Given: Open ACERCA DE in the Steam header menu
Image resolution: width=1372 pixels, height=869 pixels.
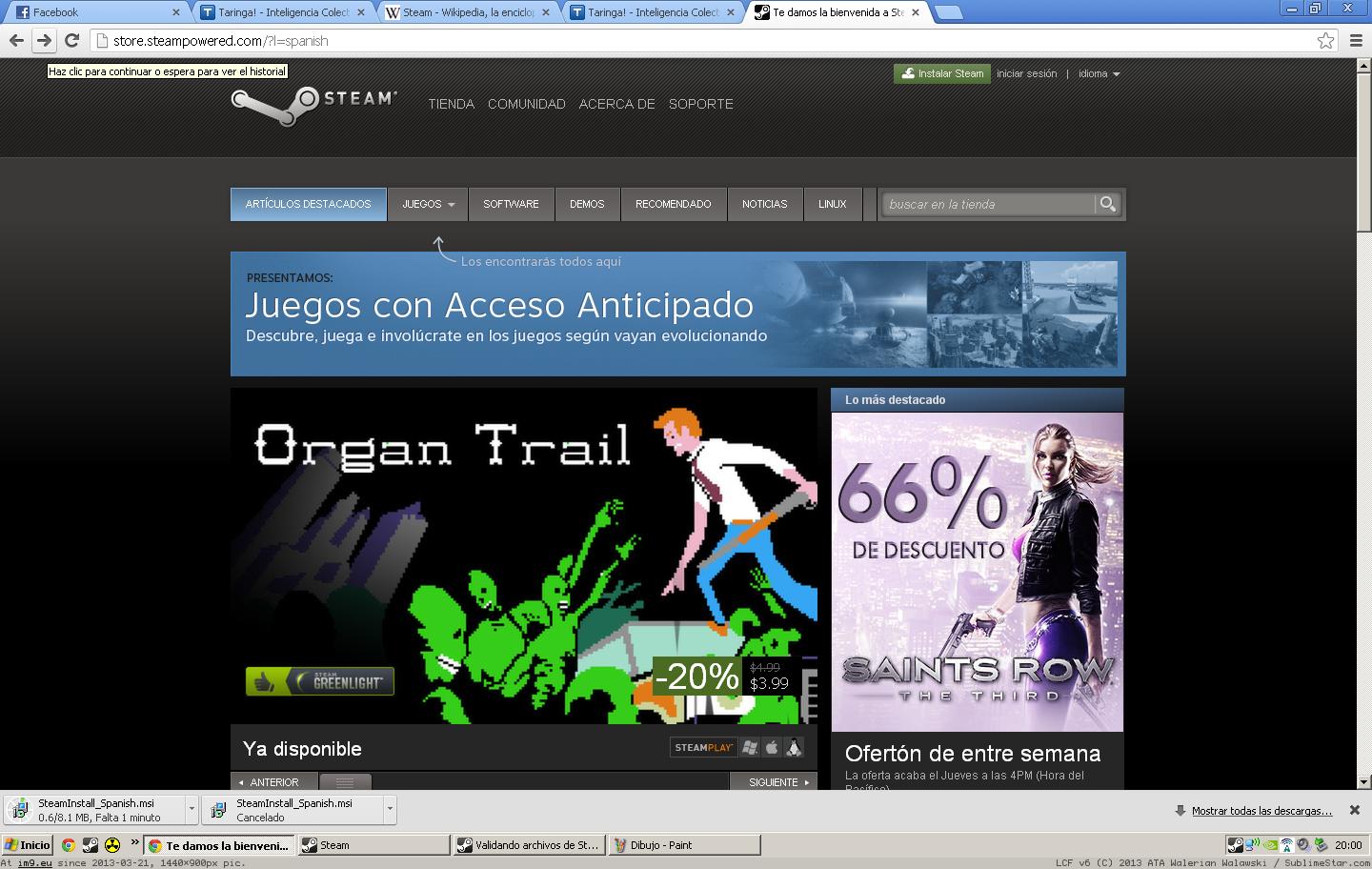Looking at the screenshot, I should (616, 104).
